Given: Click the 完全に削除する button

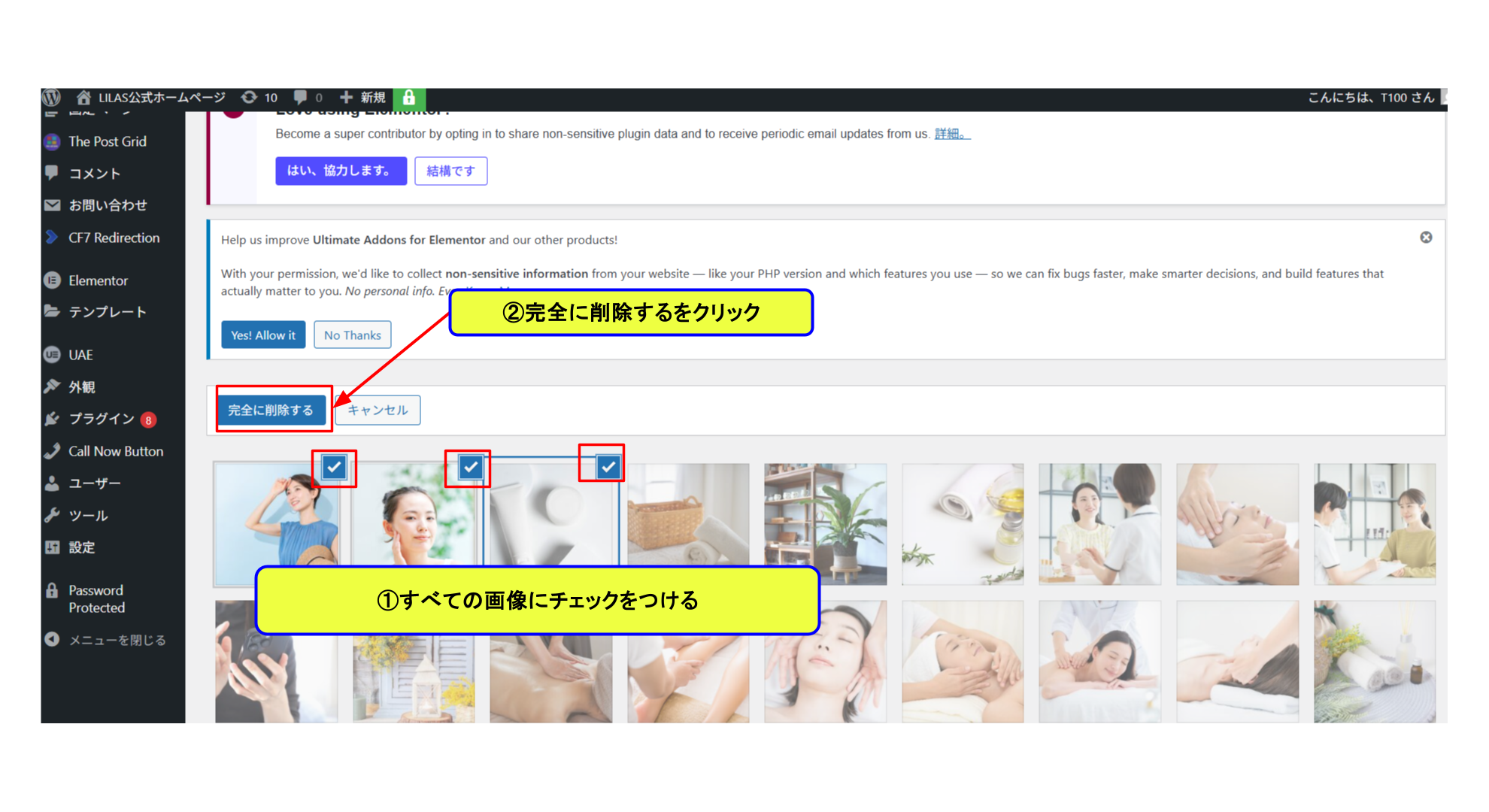Looking at the screenshot, I should tap(271, 410).
